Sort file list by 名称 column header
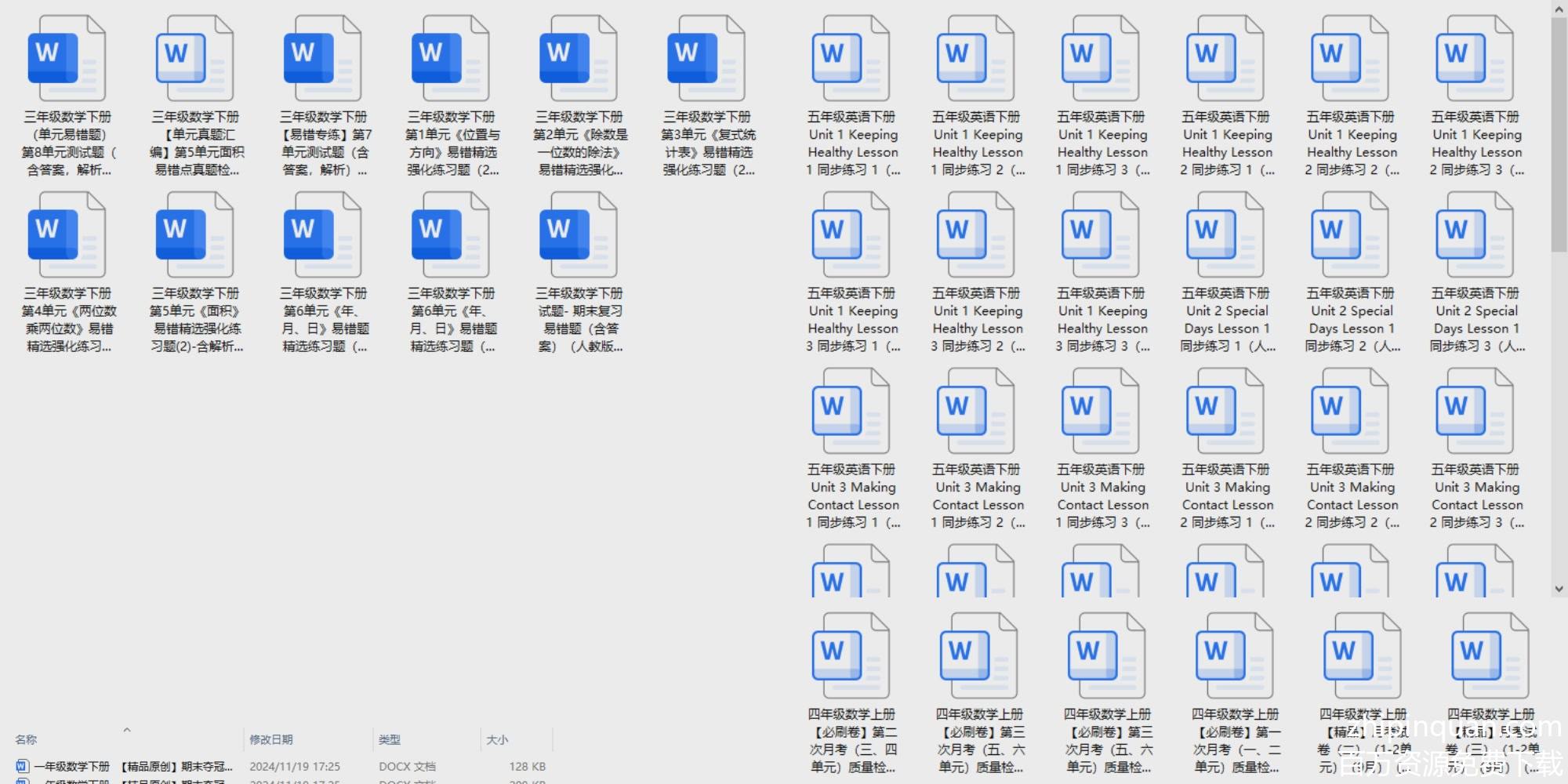 (x=27, y=739)
